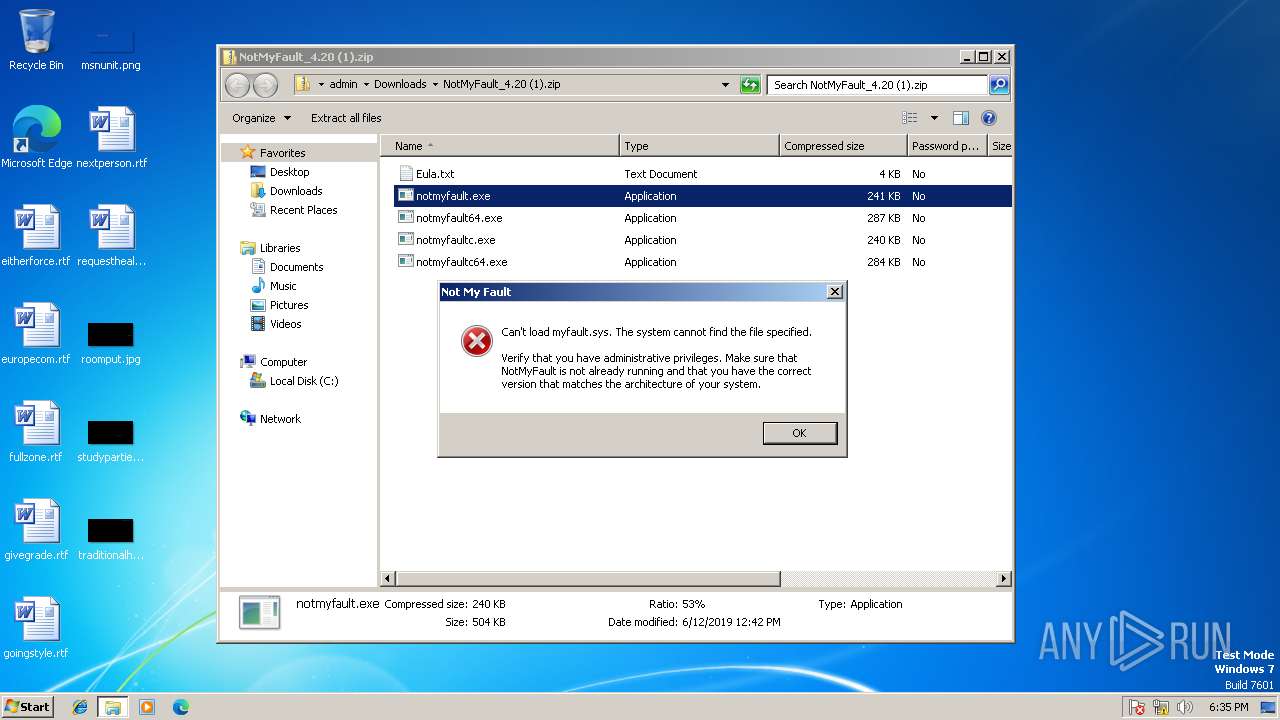This screenshot has width=1280, height=720.
Task: Open Libraries in the navigation pane
Action: [280, 248]
